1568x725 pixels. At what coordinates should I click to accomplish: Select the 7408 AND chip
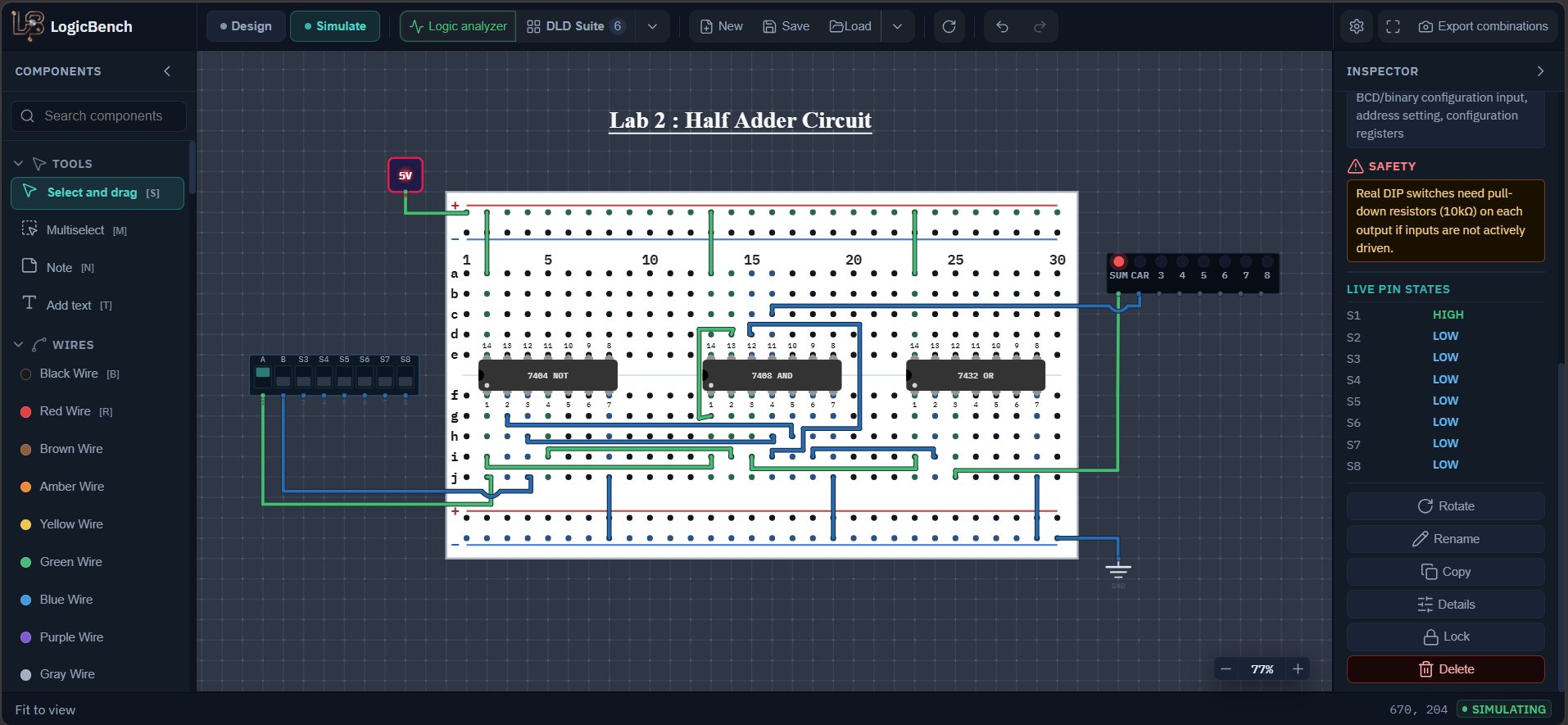point(772,375)
